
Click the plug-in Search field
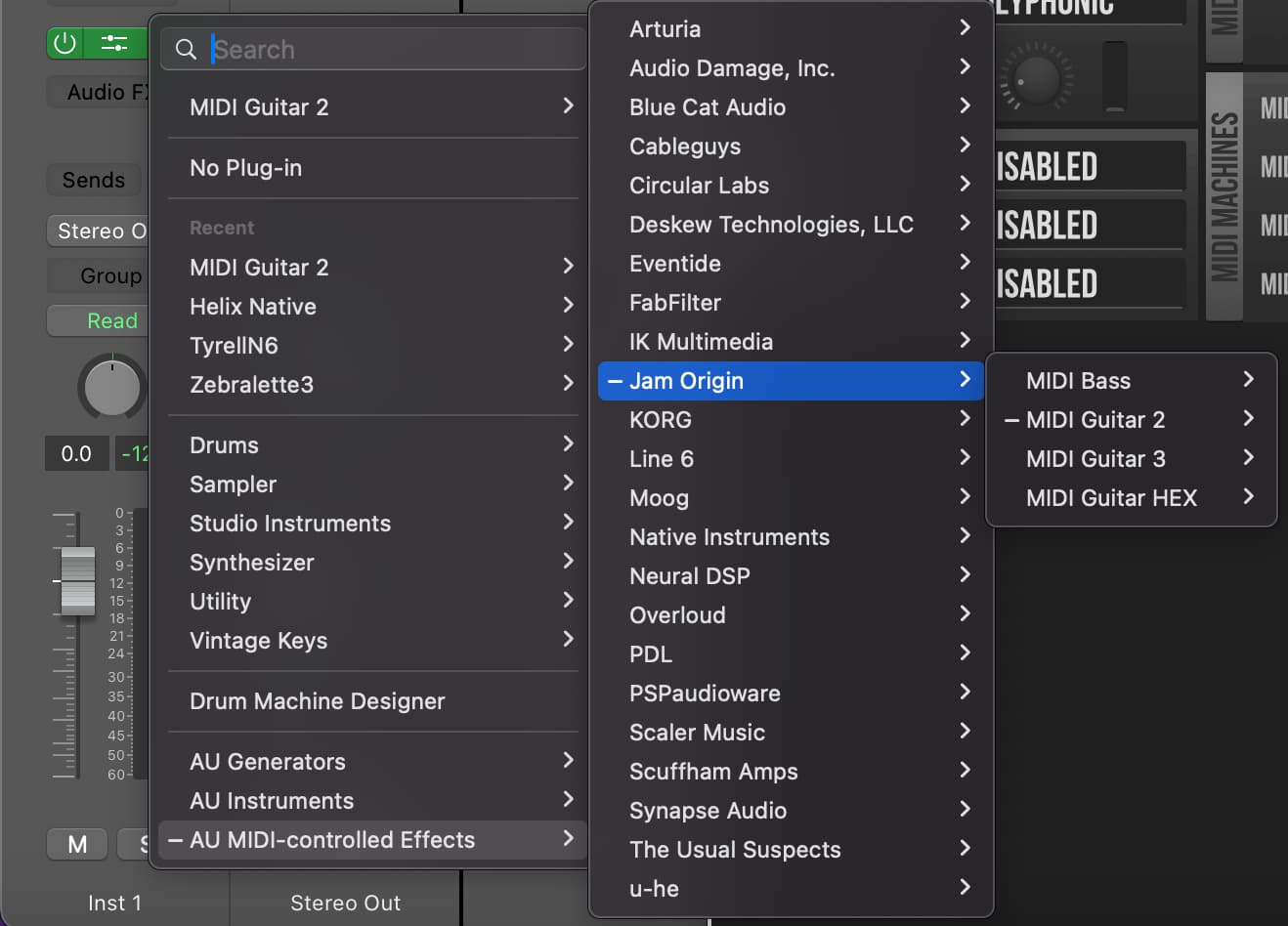tap(373, 49)
